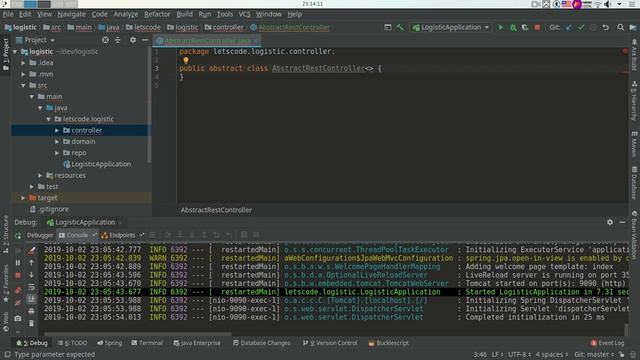Select .gitignore file in project tree
This screenshot has width=640, height=360.
49,209
